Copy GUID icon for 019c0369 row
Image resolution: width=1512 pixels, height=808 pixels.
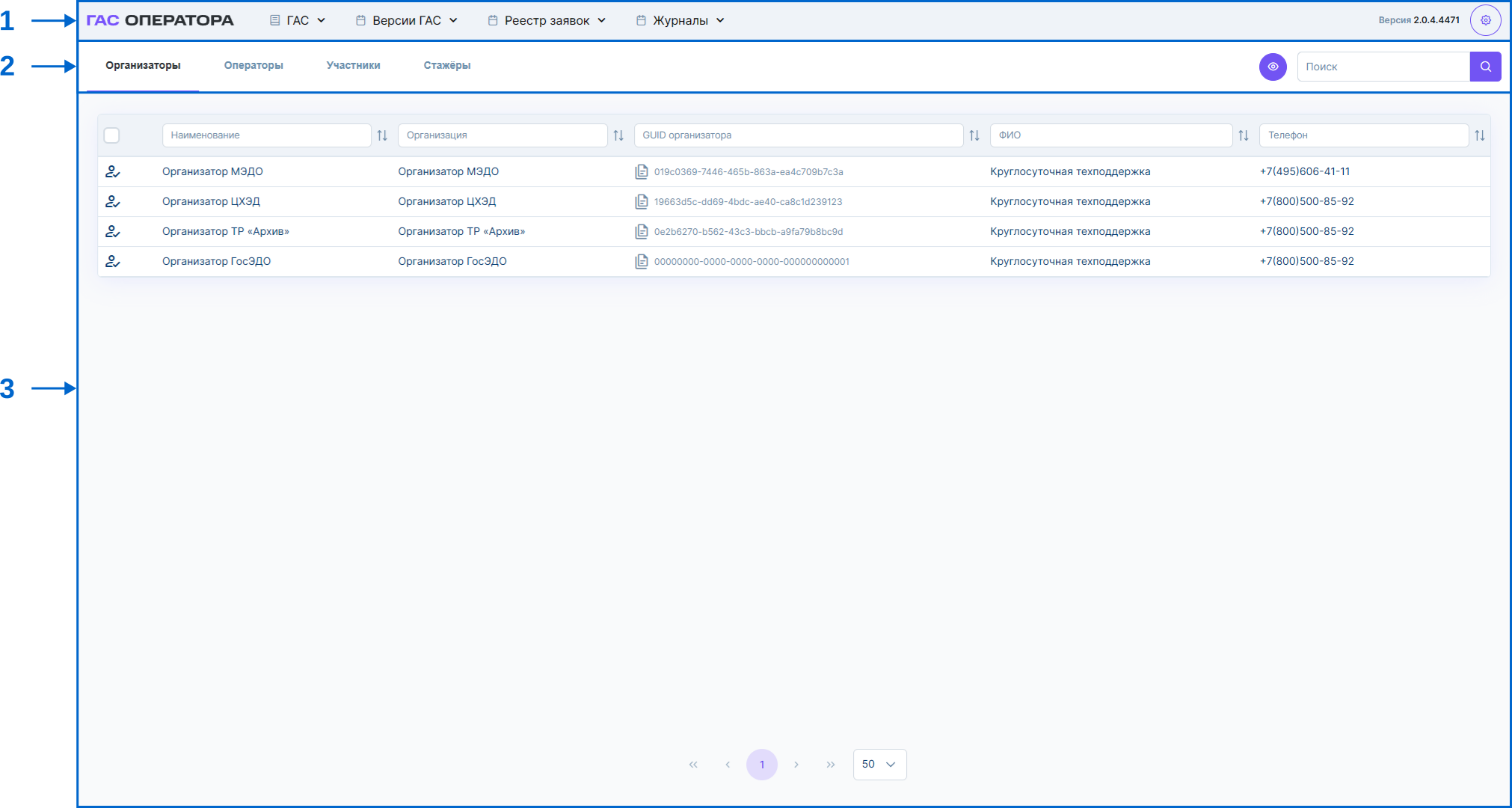(641, 171)
